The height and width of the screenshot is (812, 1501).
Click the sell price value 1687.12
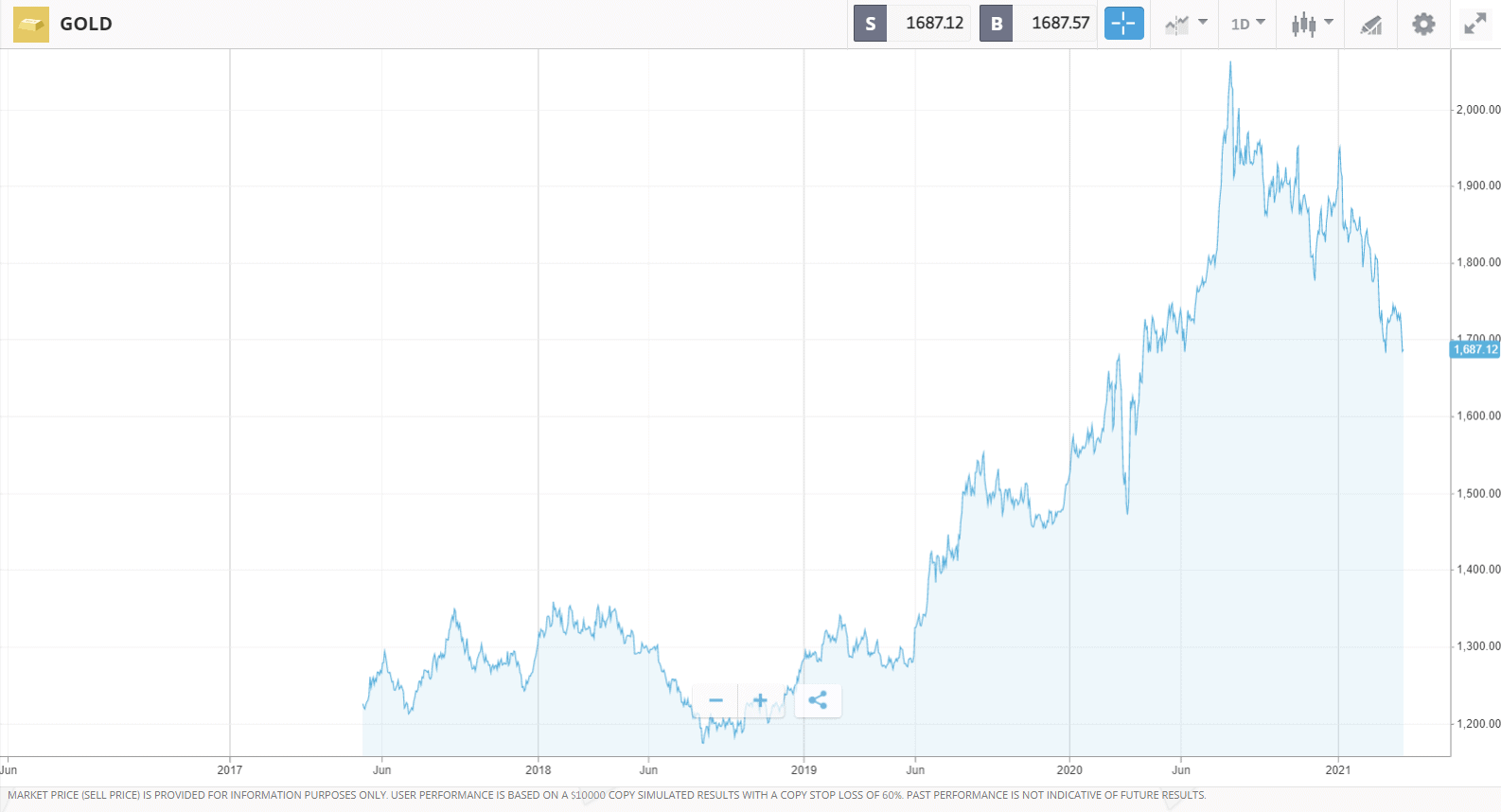point(934,24)
